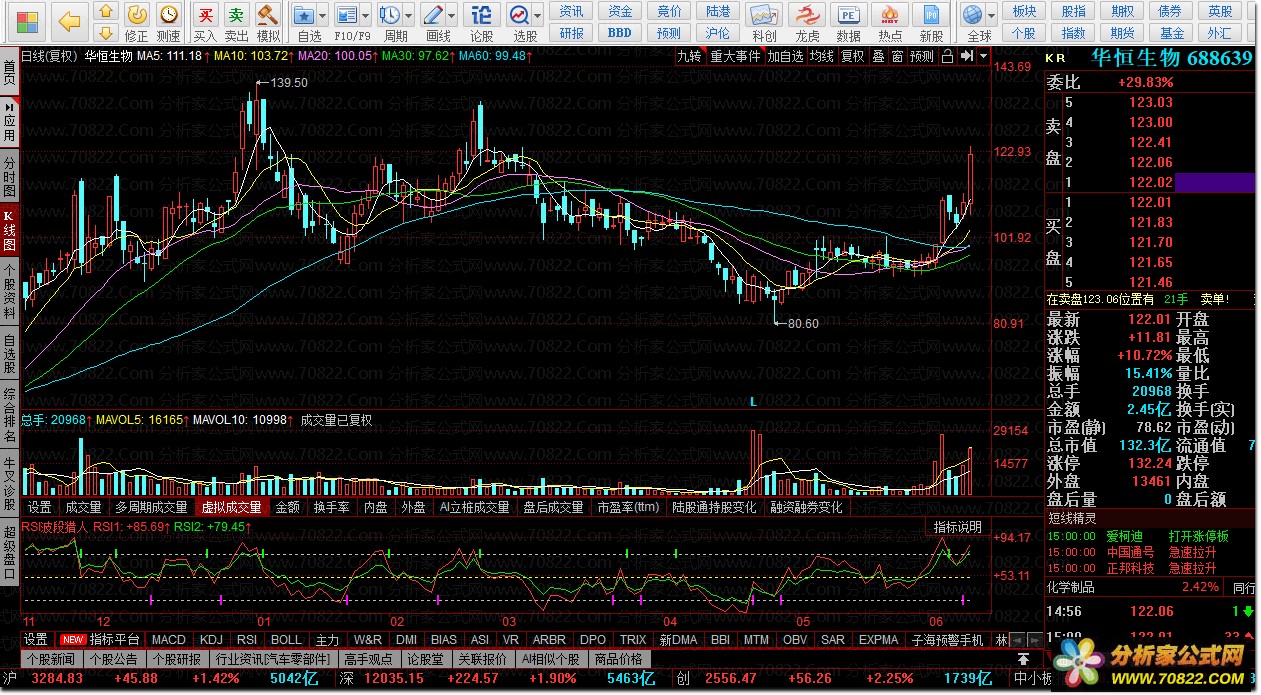The image size is (1261, 695).
Task: Click the green down arrow beside 122.06
Action: point(1249,611)
